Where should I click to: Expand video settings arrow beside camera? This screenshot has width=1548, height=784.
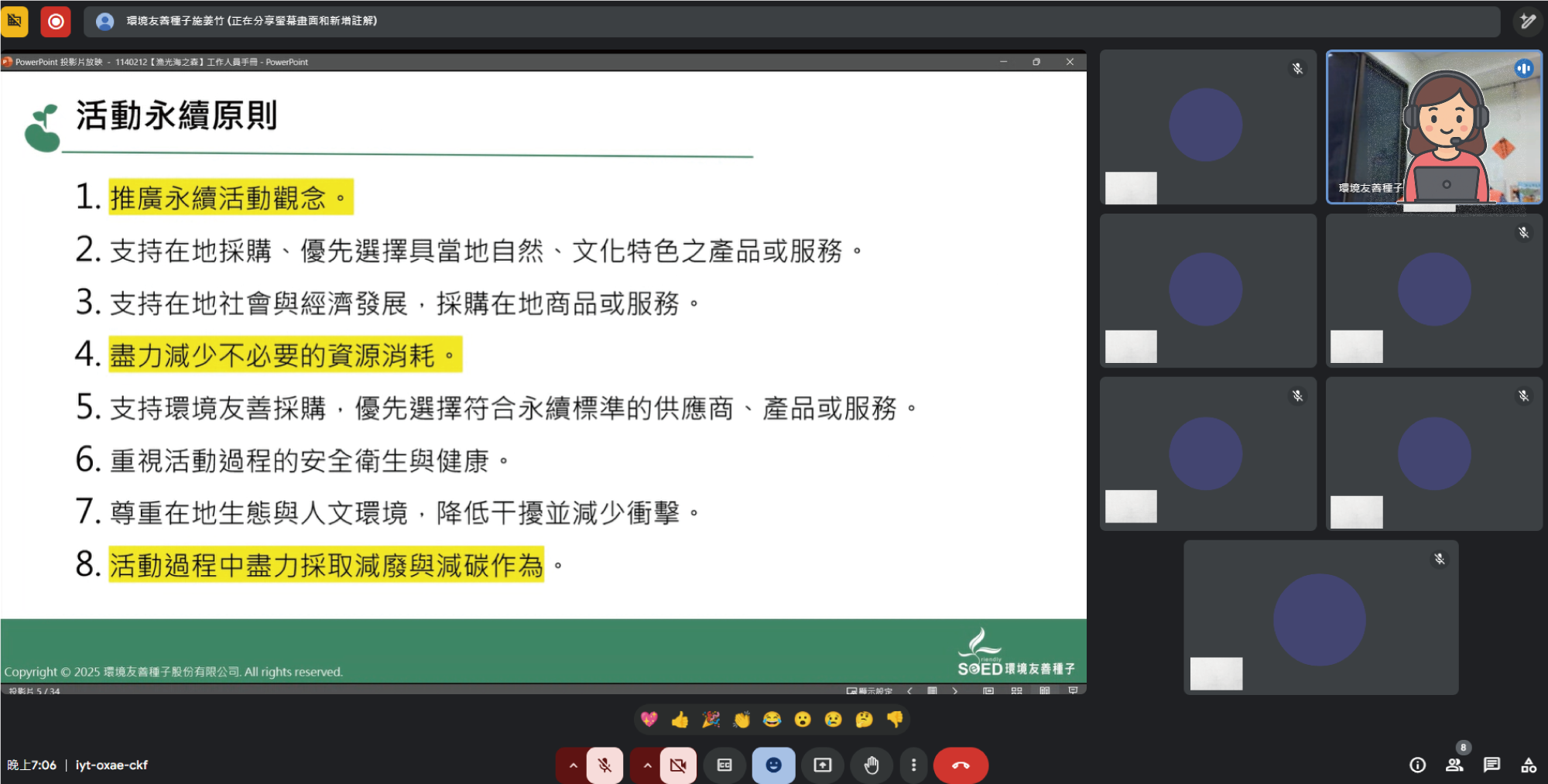click(647, 765)
